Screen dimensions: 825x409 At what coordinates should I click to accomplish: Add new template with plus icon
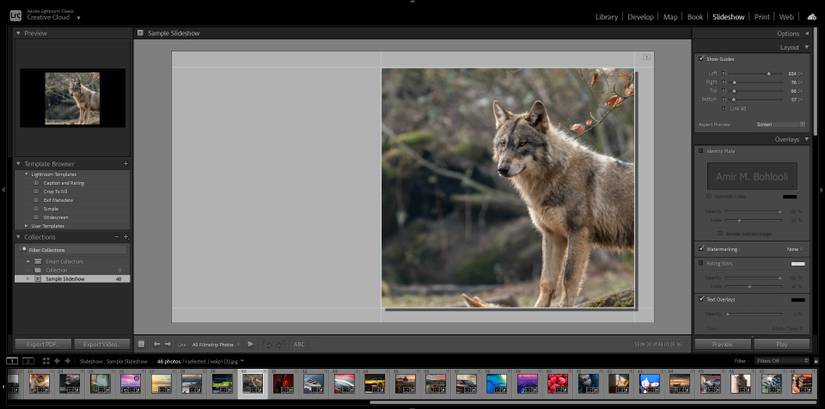click(125, 164)
